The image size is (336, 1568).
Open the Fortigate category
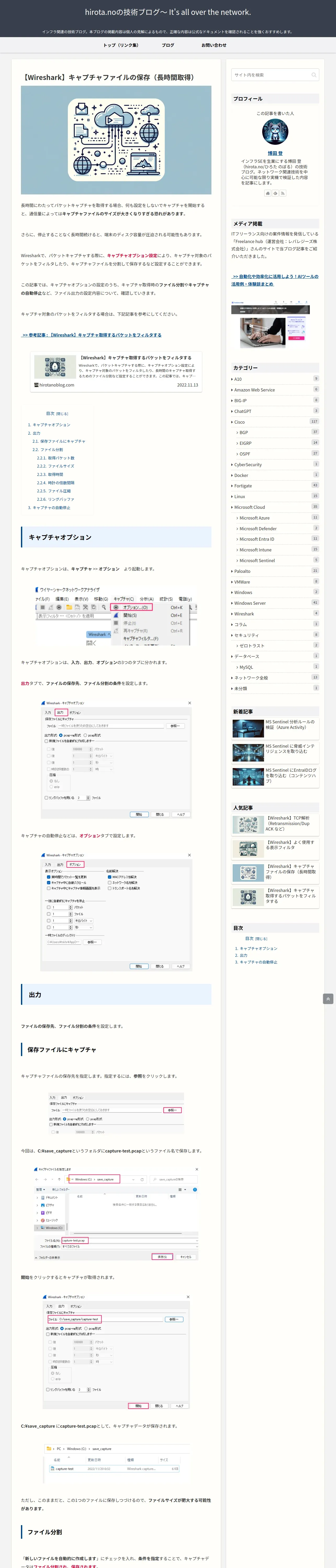click(x=275, y=486)
